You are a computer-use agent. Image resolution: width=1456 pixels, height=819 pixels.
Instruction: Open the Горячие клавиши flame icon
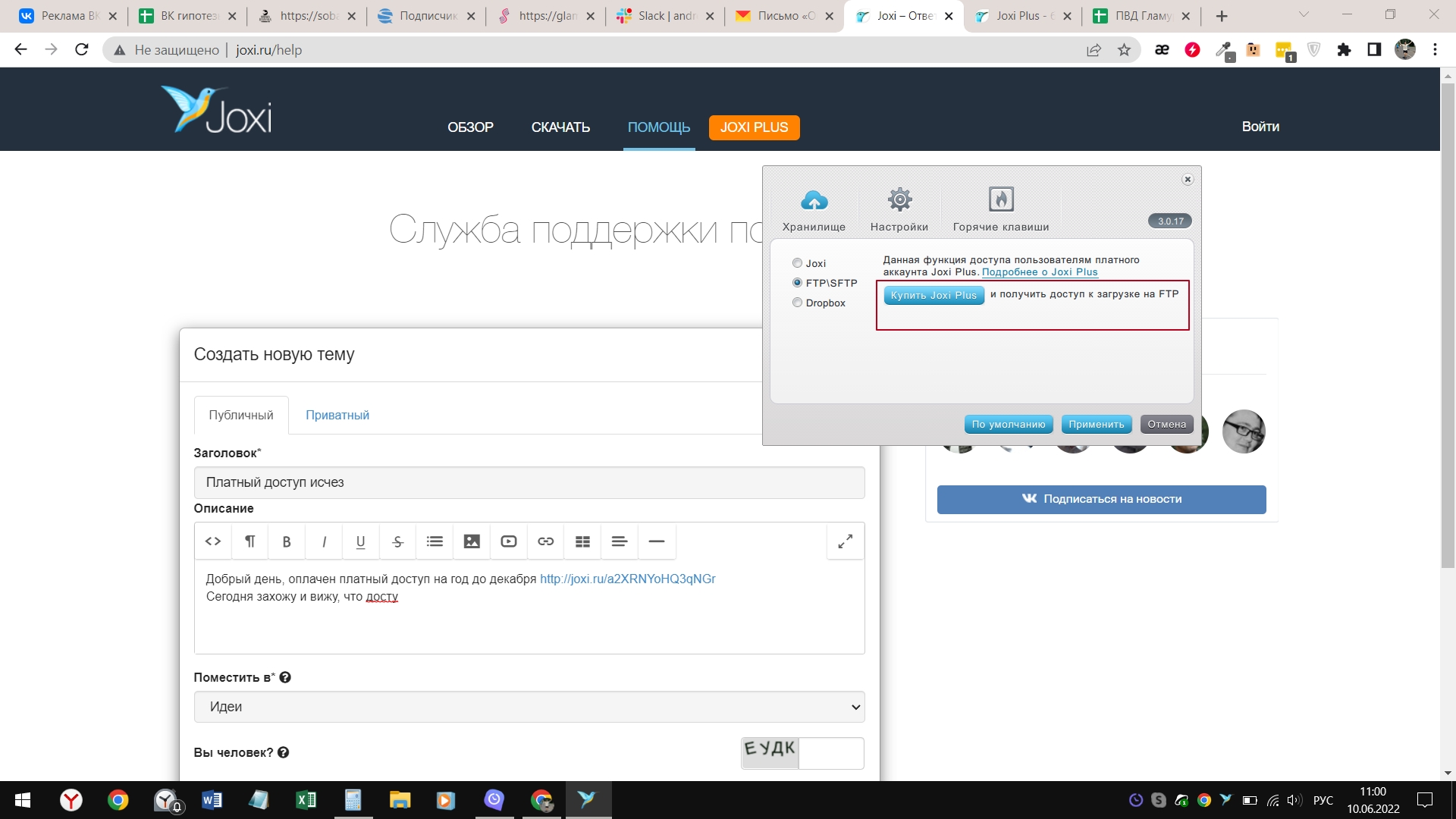pos(1001,200)
